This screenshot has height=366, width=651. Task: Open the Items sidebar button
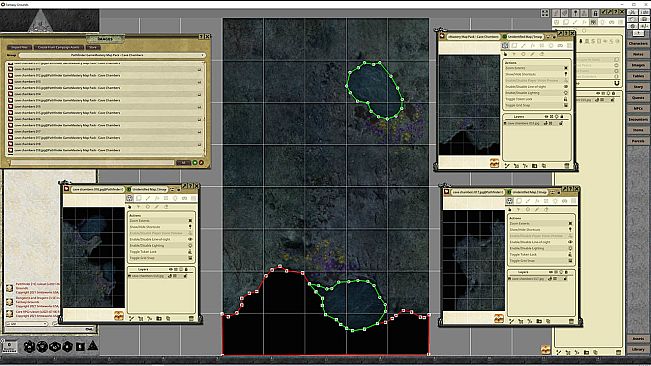pos(638,130)
